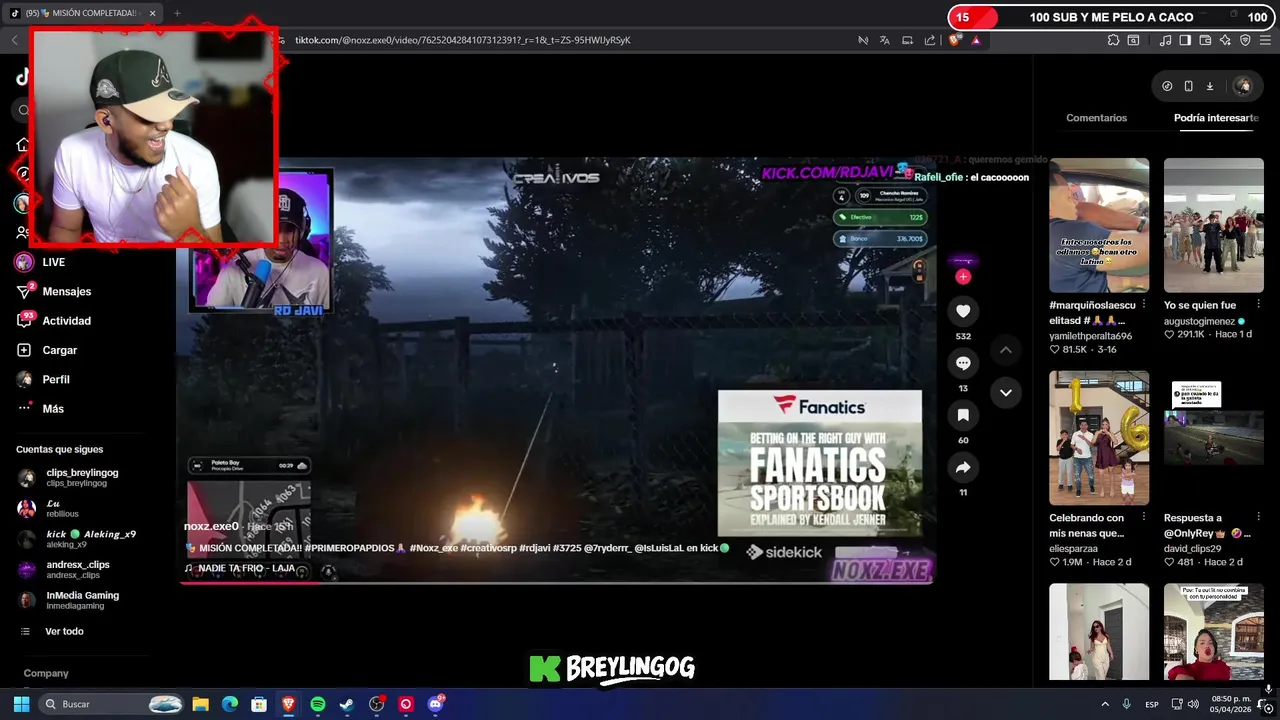Click the get app phone icon
Screen dimensions: 1280x720
[x=1188, y=86]
